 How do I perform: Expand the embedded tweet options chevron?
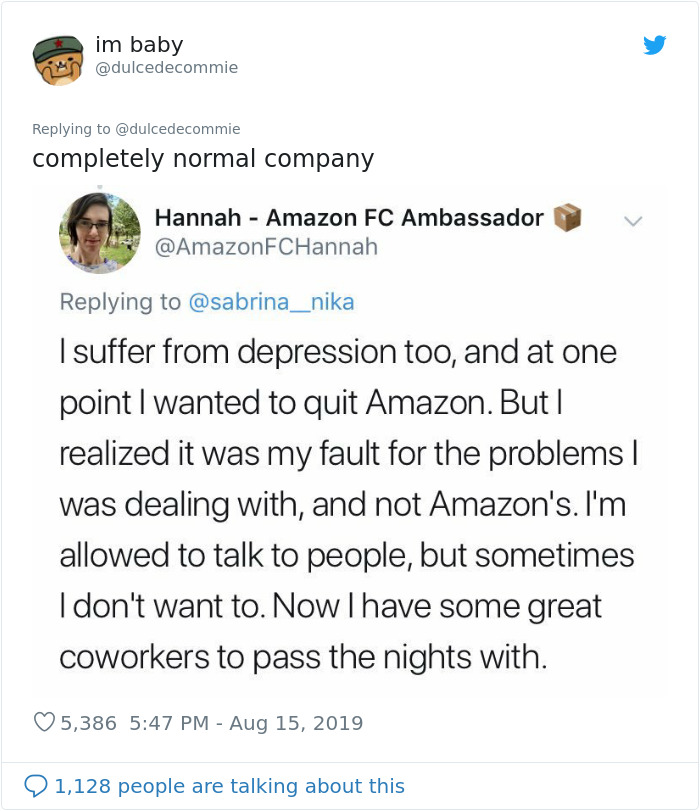[x=634, y=222]
